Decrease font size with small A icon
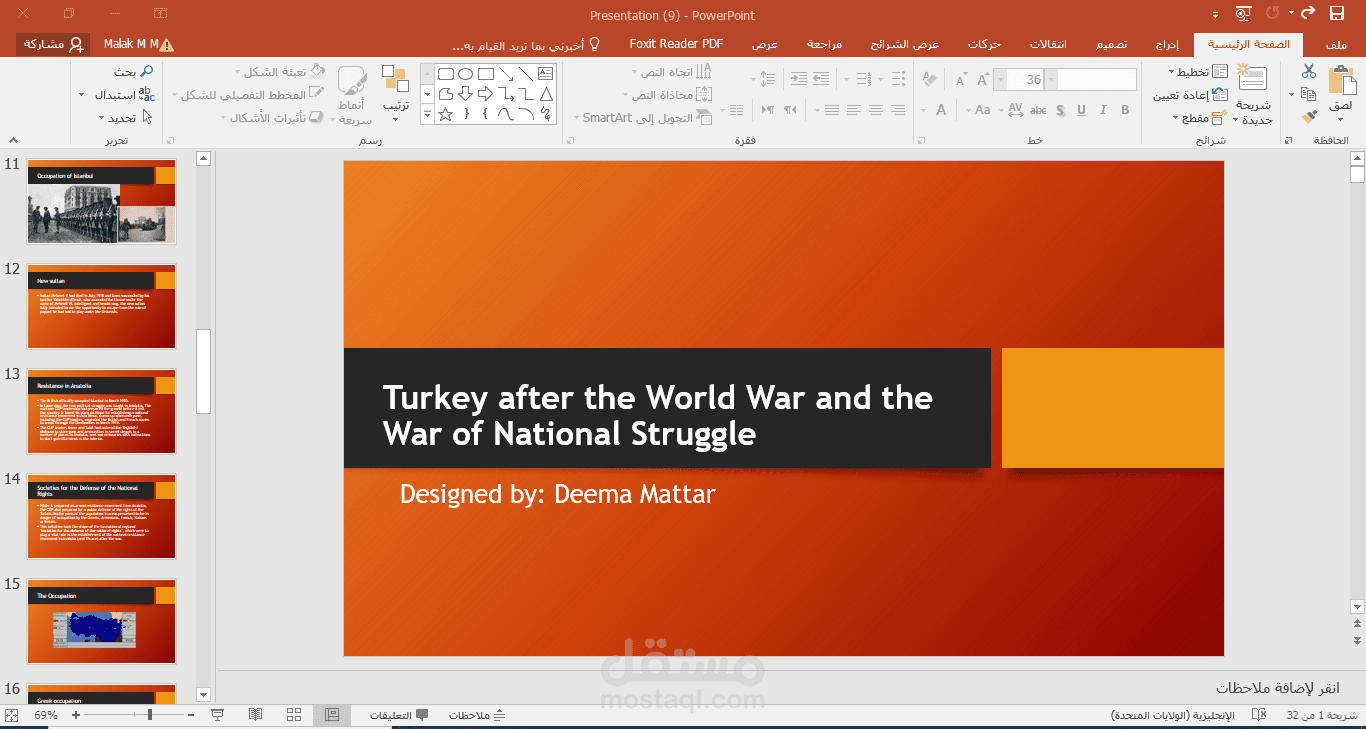The height and width of the screenshot is (729, 1366). [961, 79]
